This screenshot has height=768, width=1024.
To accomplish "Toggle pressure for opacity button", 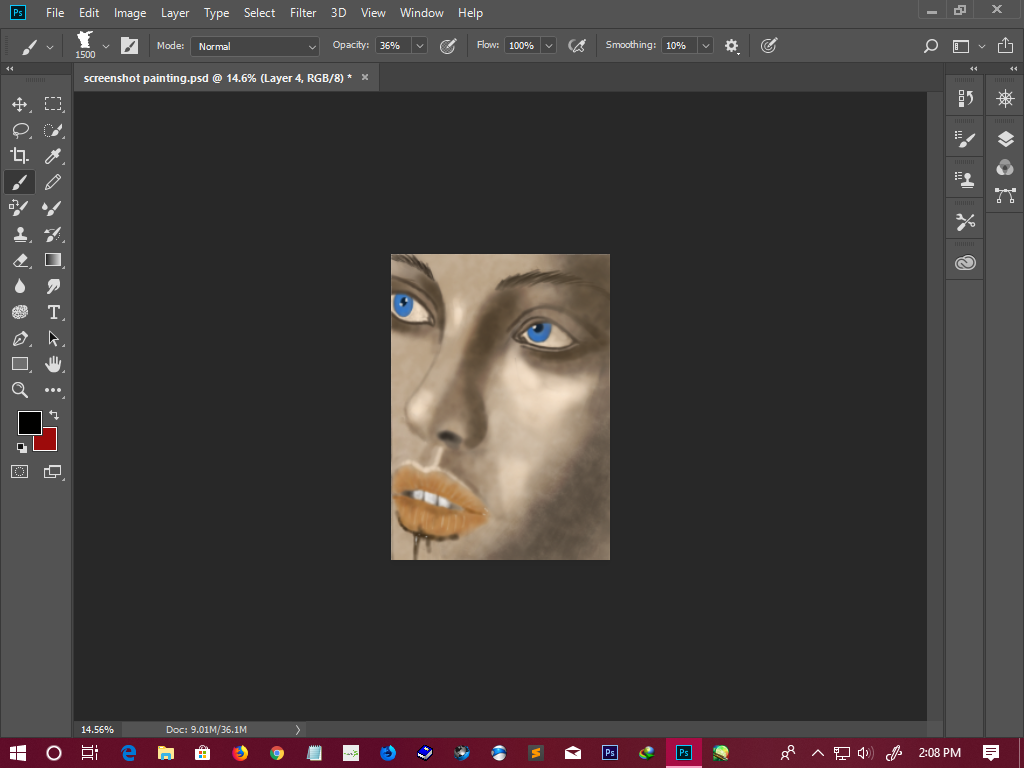I will [x=448, y=46].
